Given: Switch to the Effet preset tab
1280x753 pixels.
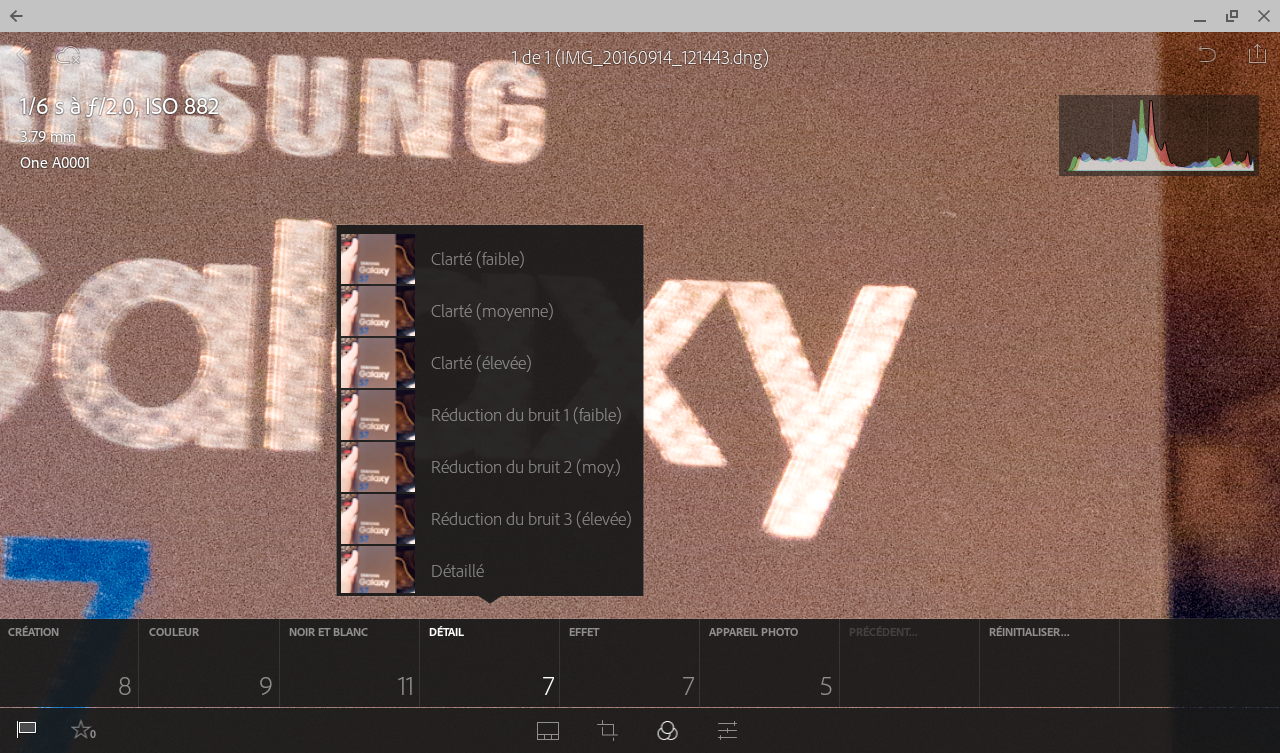Looking at the screenshot, I should pyautogui.click(x=629, y=662).
